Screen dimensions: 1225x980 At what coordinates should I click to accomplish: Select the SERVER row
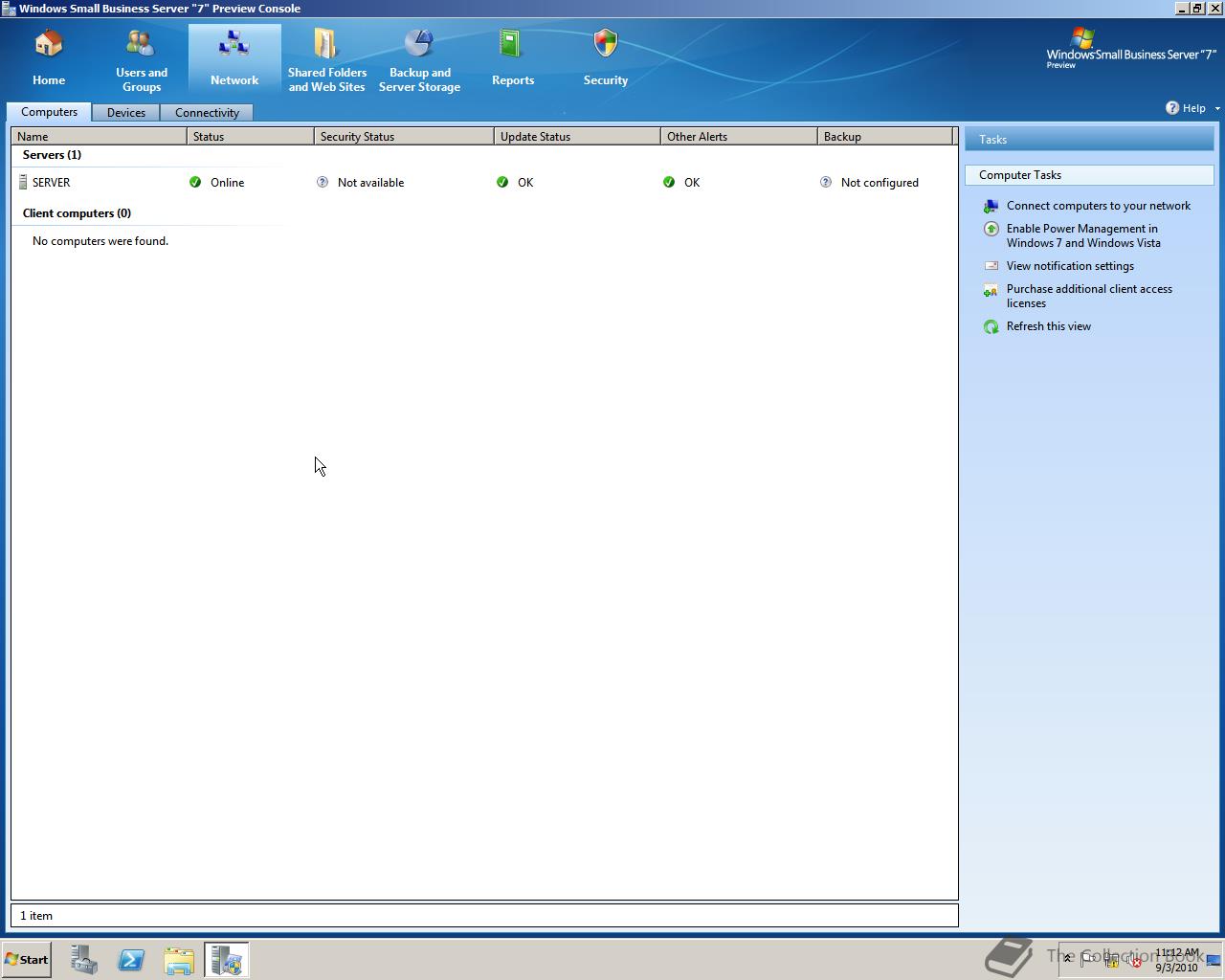484,182
